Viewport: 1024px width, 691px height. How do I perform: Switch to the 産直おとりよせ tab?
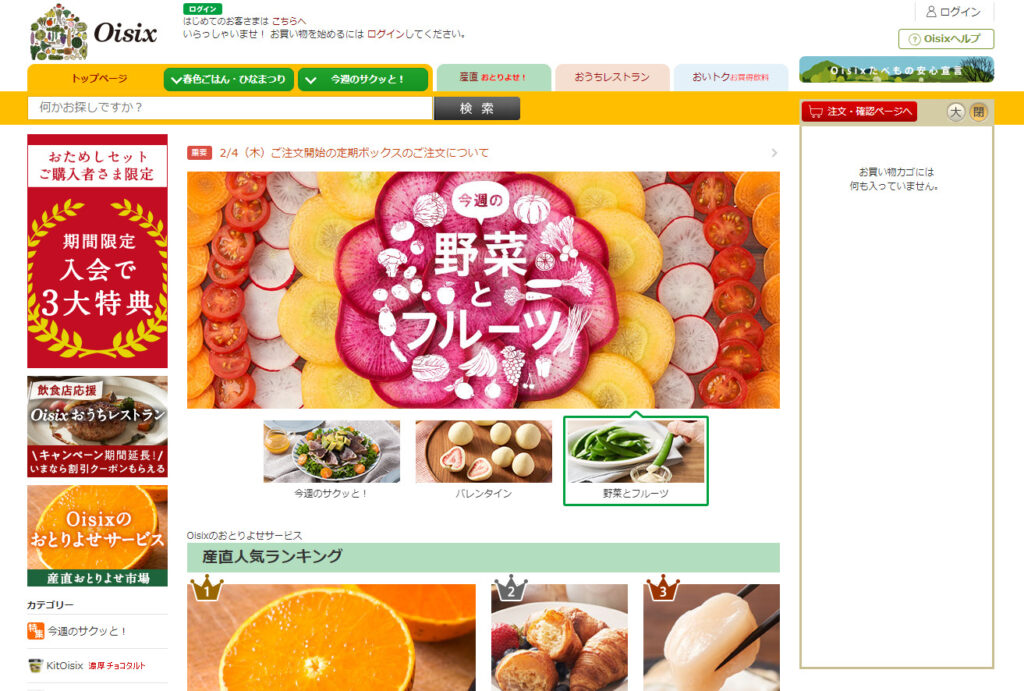point(494,77)
